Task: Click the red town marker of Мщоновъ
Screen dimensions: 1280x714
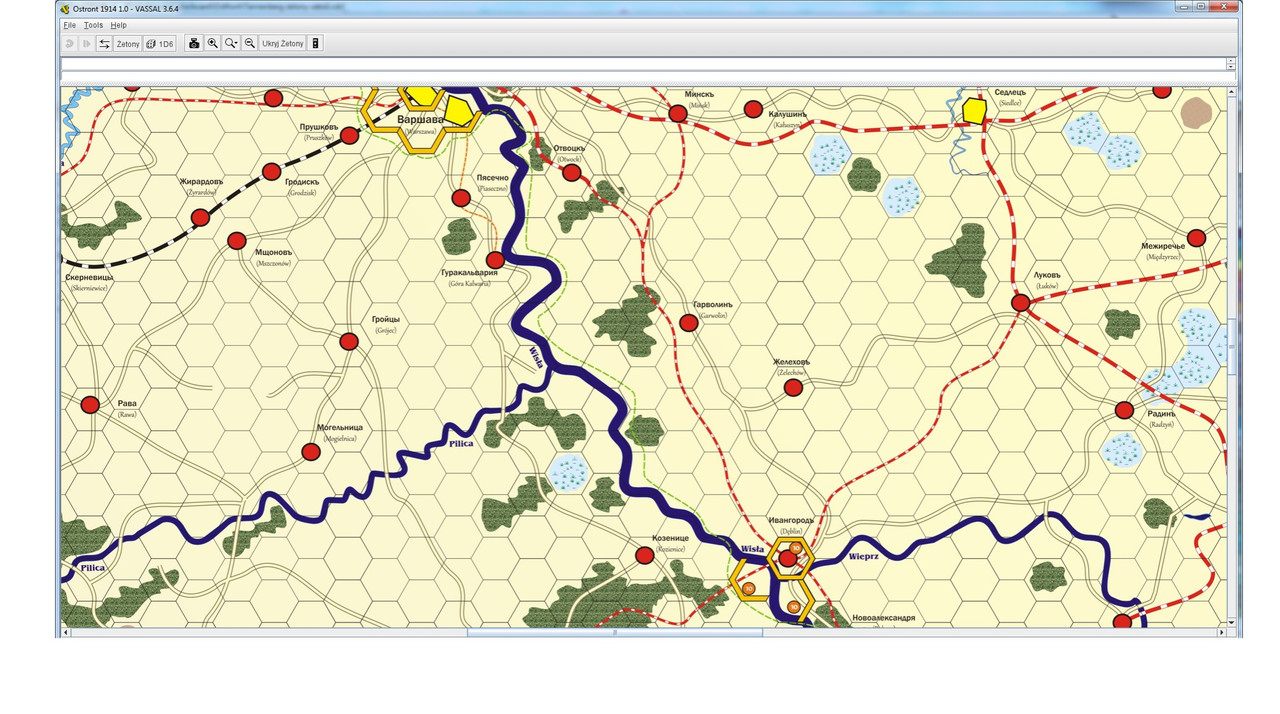Action: (236, 241)
